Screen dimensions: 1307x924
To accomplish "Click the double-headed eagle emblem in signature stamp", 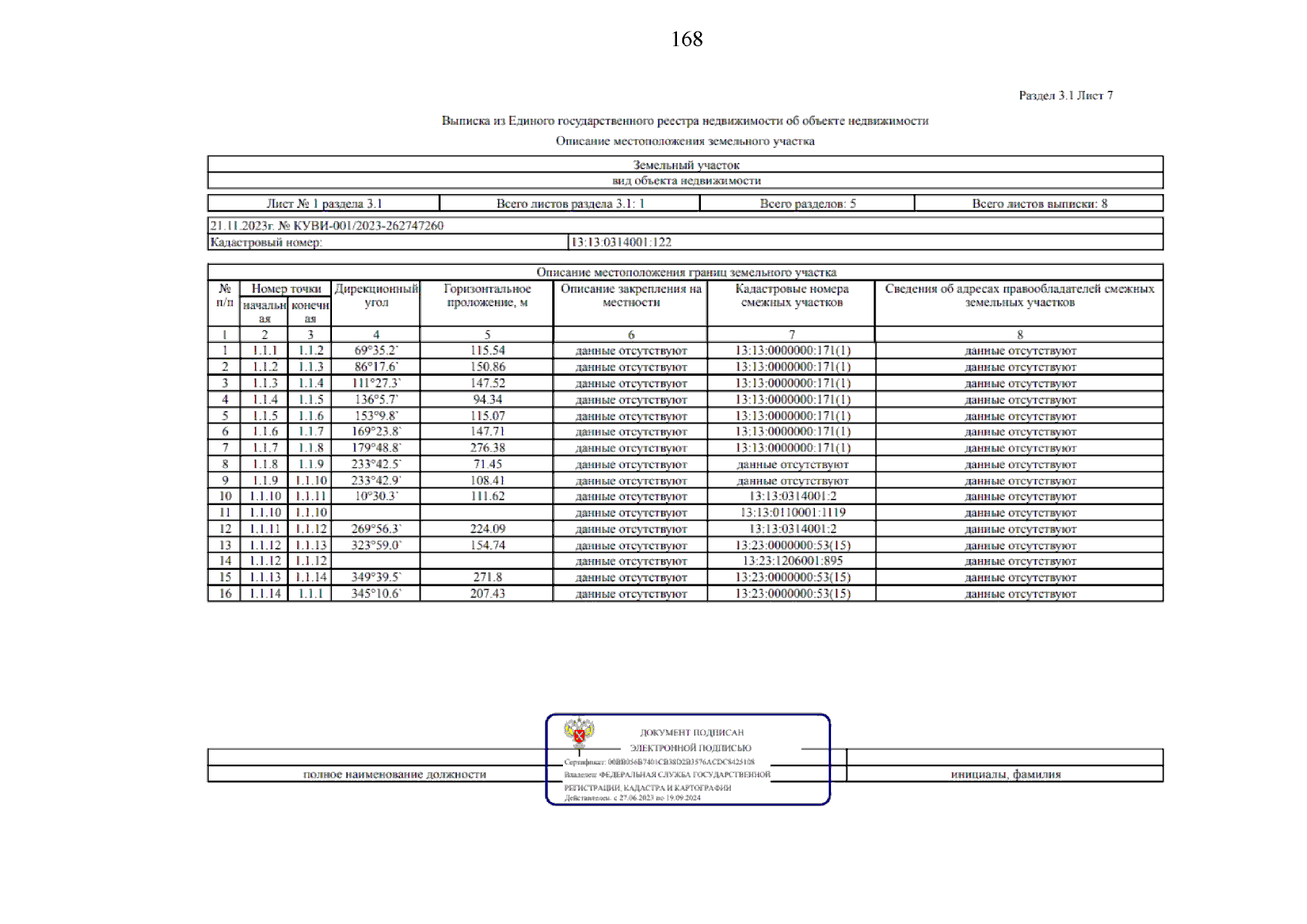I will pyautogui.click(x=578, y=732).
